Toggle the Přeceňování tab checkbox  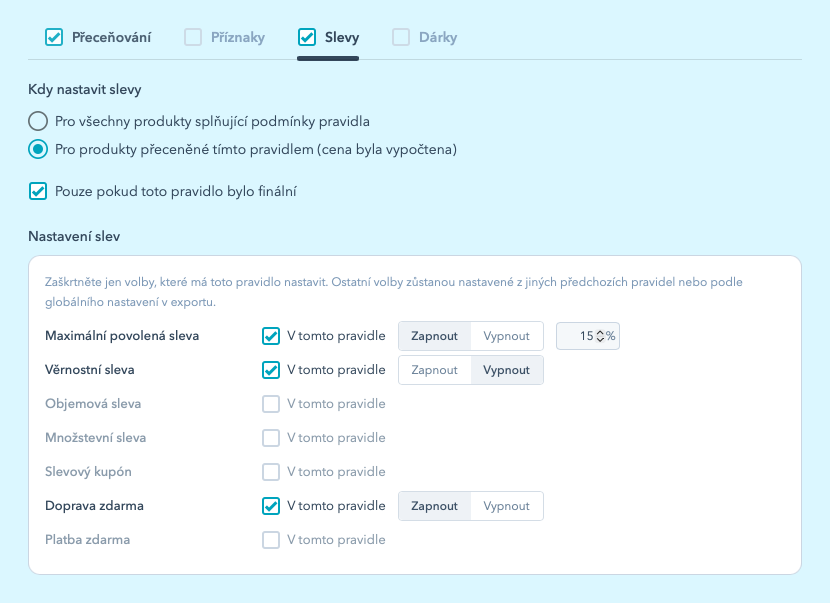(x=54, y=38)
